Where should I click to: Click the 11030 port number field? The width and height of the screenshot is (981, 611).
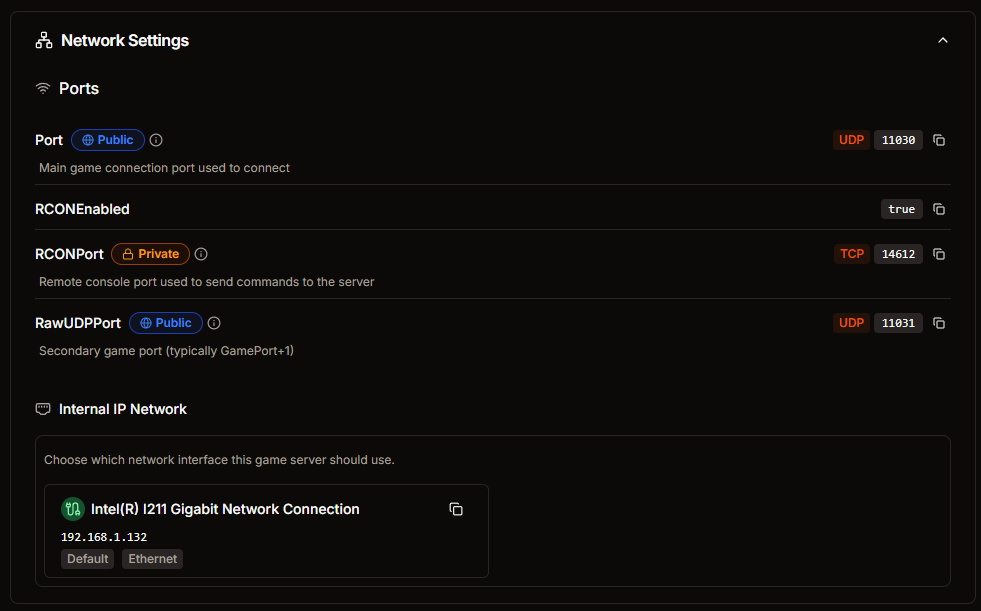point(898,140)
